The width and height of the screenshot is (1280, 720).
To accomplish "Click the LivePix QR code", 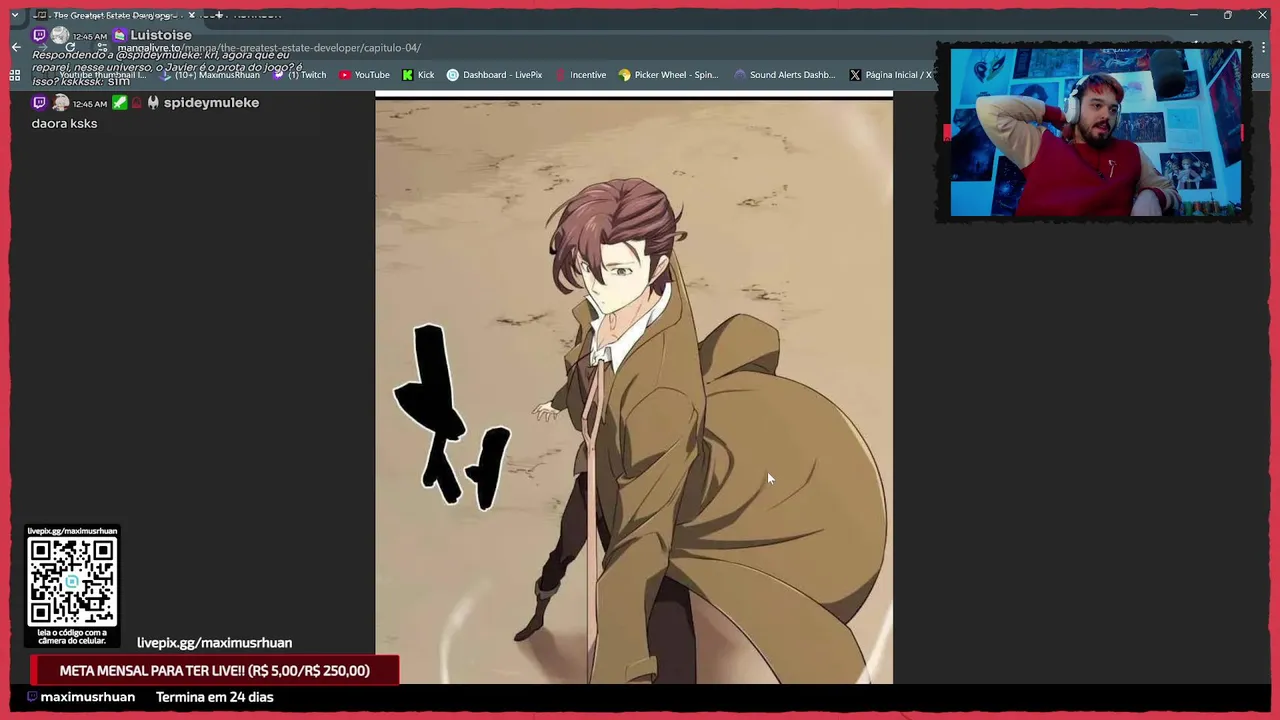I will point(72,581).
